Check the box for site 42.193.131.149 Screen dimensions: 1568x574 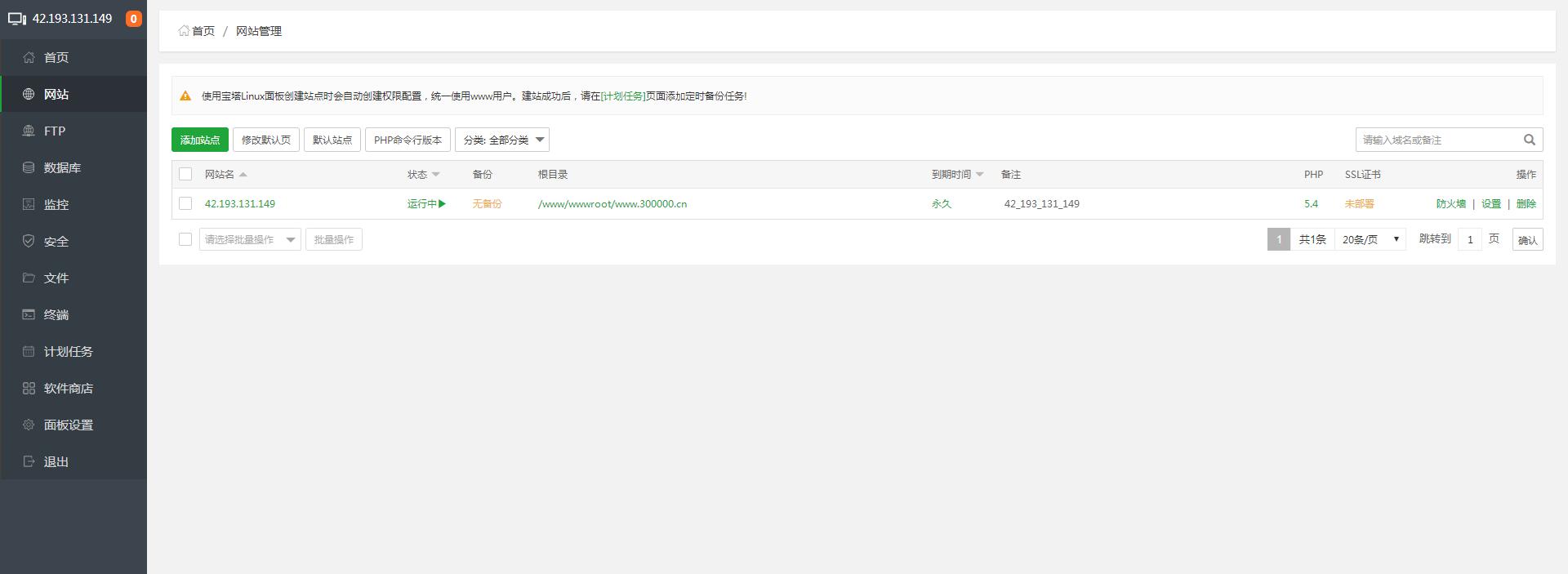click(x=185, y=203)
